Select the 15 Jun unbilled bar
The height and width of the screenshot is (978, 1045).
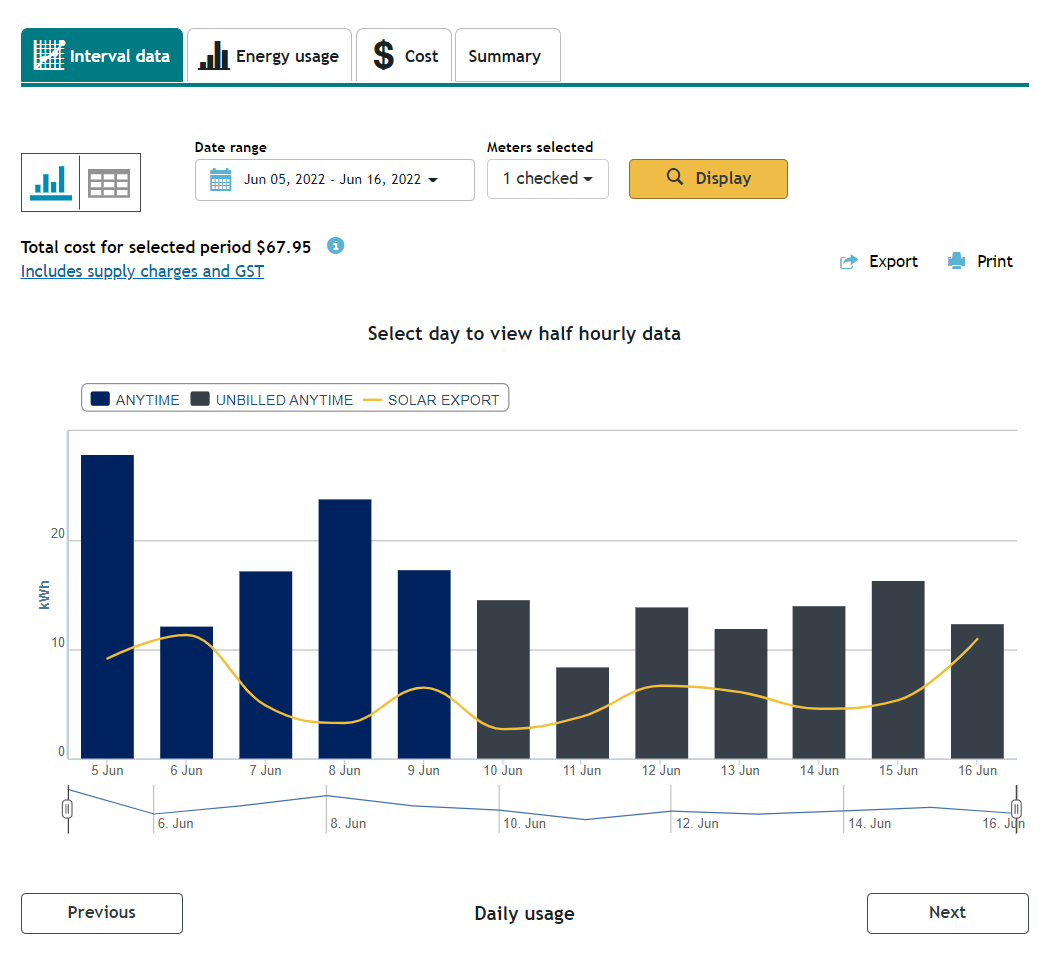pos(898,670)
